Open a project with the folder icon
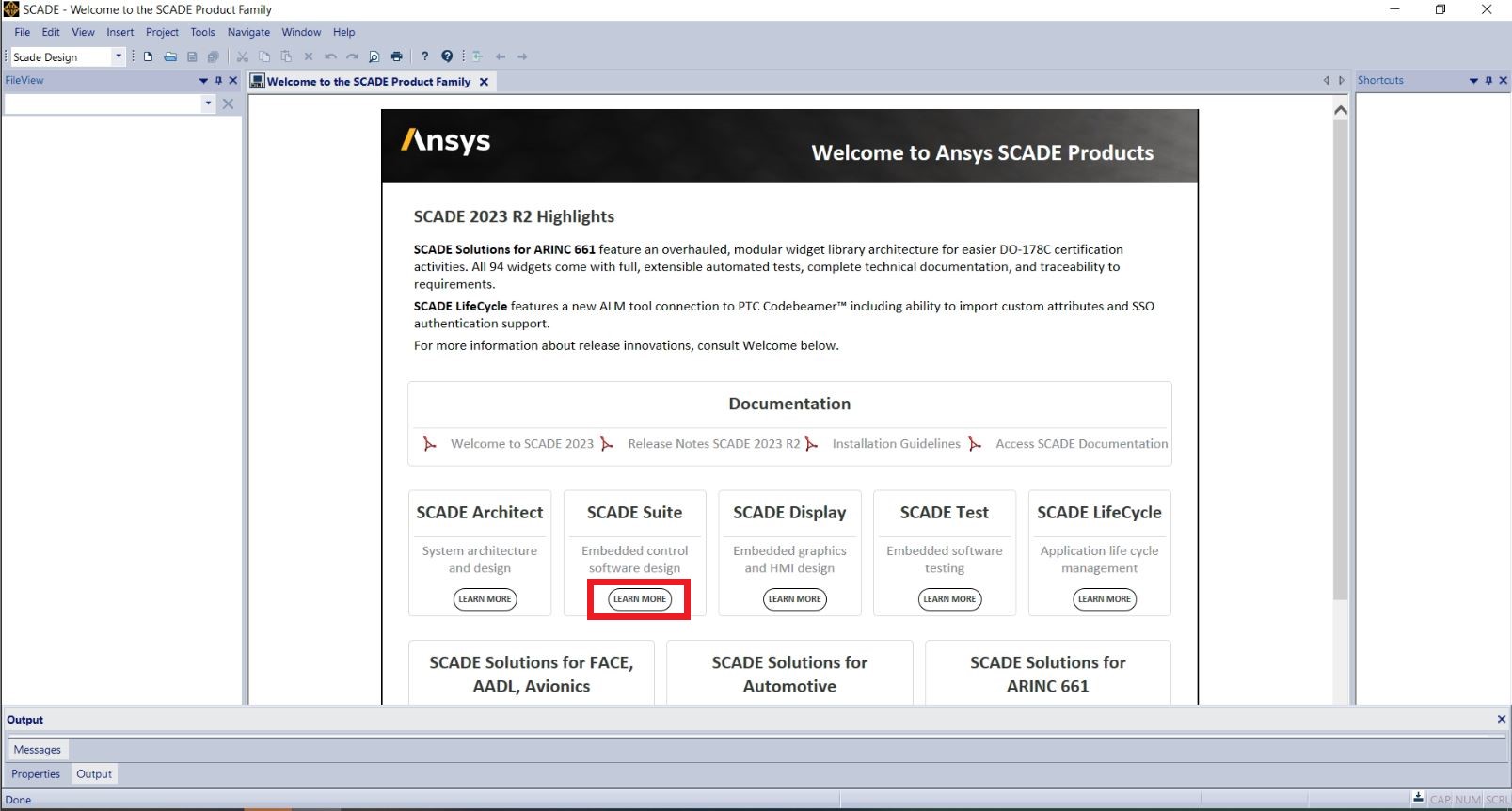This screenshot has width=1512, height=811. tap(170, 56)
